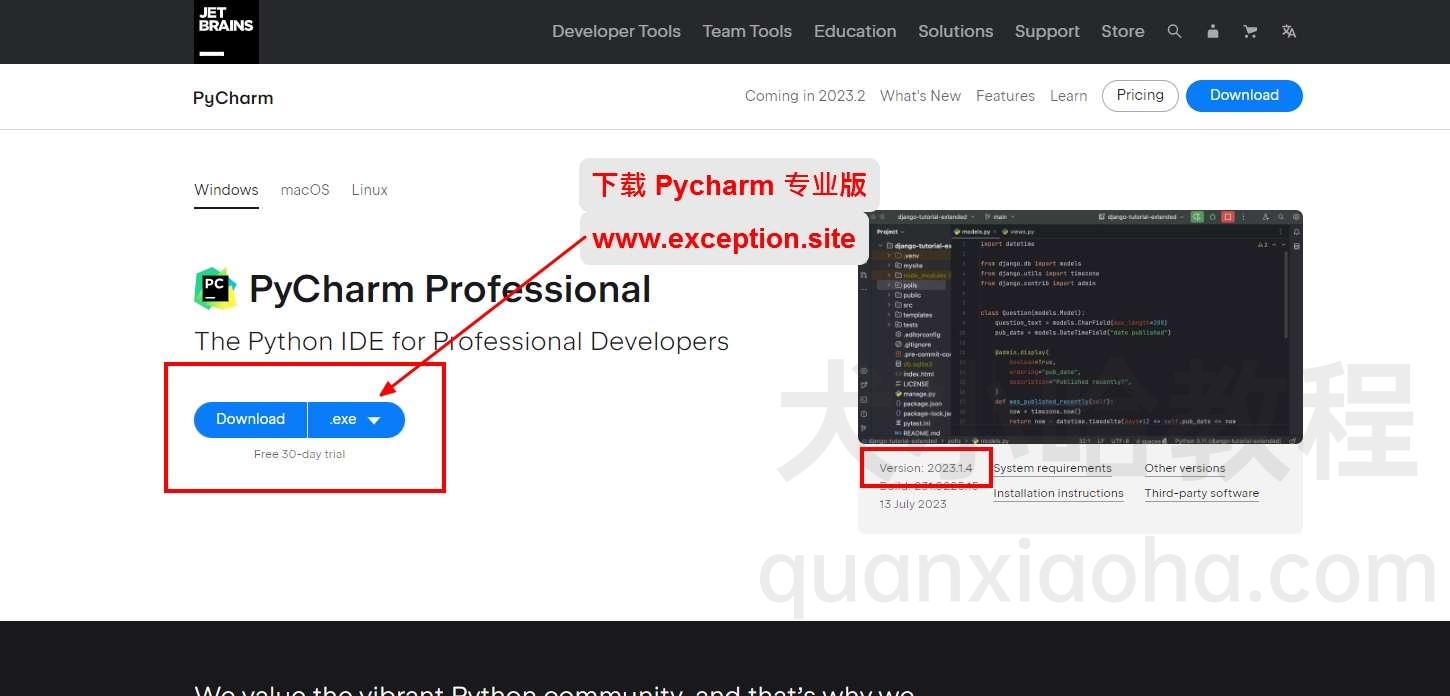Screen dimensions: 1450x696
Task: Click the 13 July 2023 release date
Action: [912, 504]
